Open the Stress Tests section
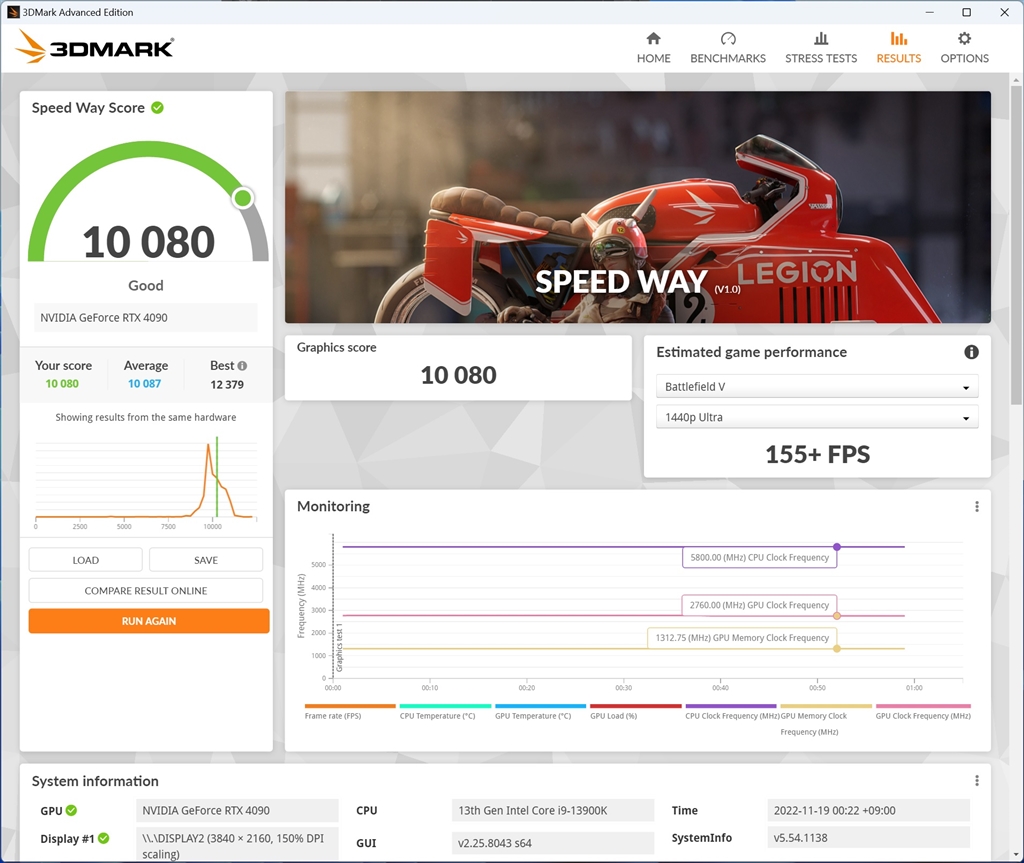Viewport: 1024px width, 863px height. click(820, 47)
